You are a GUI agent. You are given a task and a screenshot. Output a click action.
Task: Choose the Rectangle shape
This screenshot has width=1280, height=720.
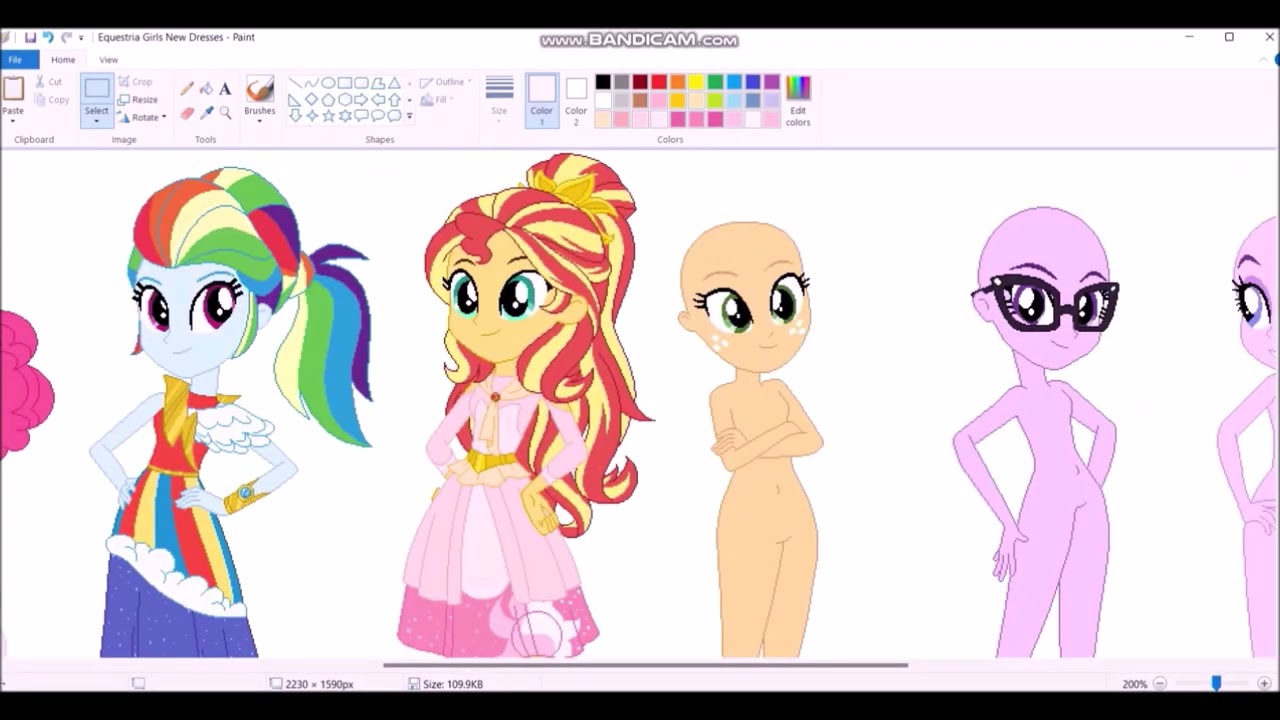344,83
